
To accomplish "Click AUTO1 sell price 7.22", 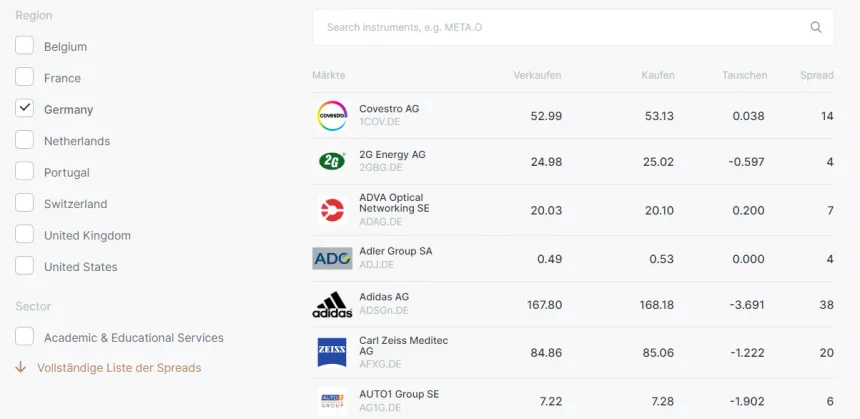I will tap(551, 401).
